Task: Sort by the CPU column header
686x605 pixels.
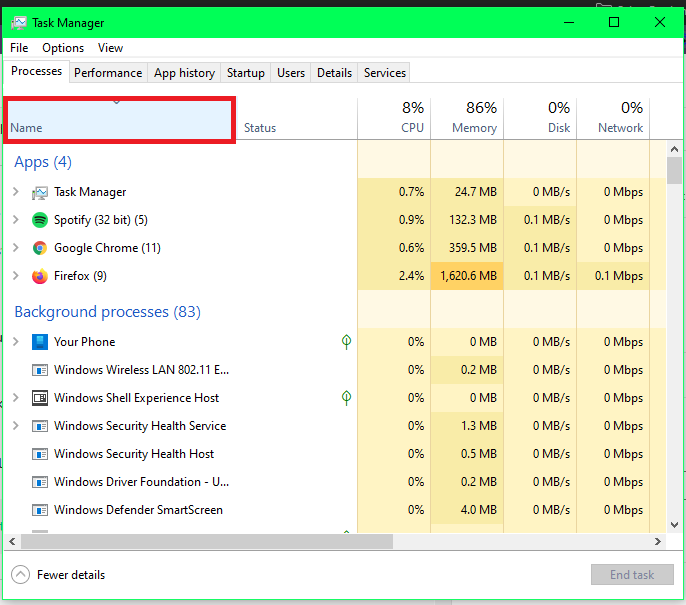Action: point(394,120)
